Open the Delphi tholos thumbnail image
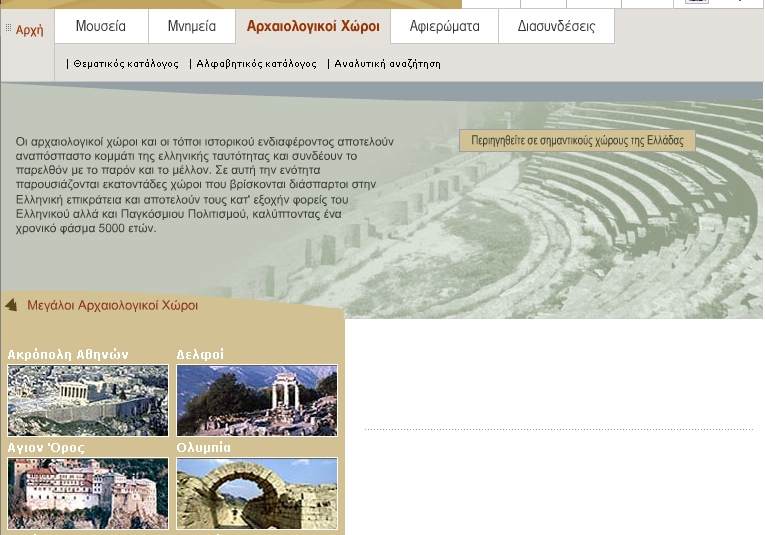Screen dimensions: 765x535 257,399
